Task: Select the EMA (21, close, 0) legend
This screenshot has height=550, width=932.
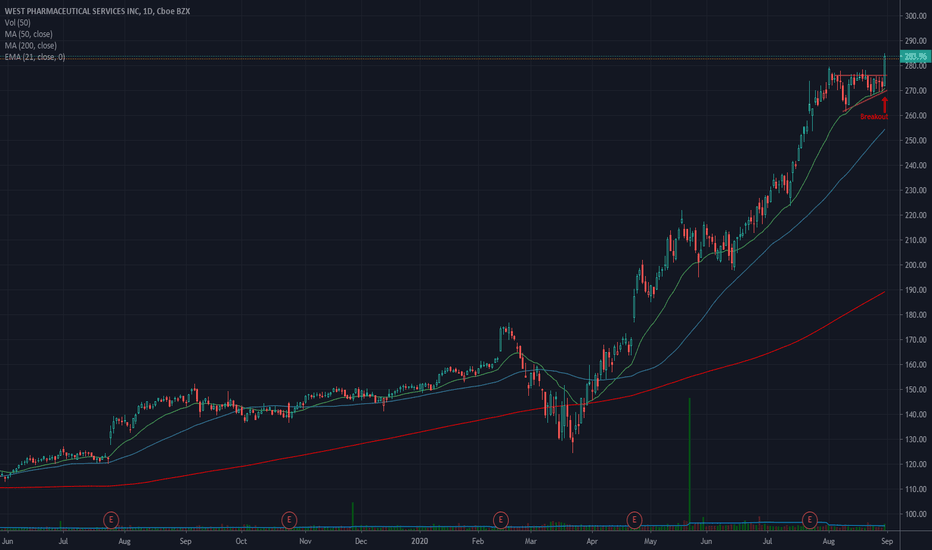Action: tap(34, 57)
